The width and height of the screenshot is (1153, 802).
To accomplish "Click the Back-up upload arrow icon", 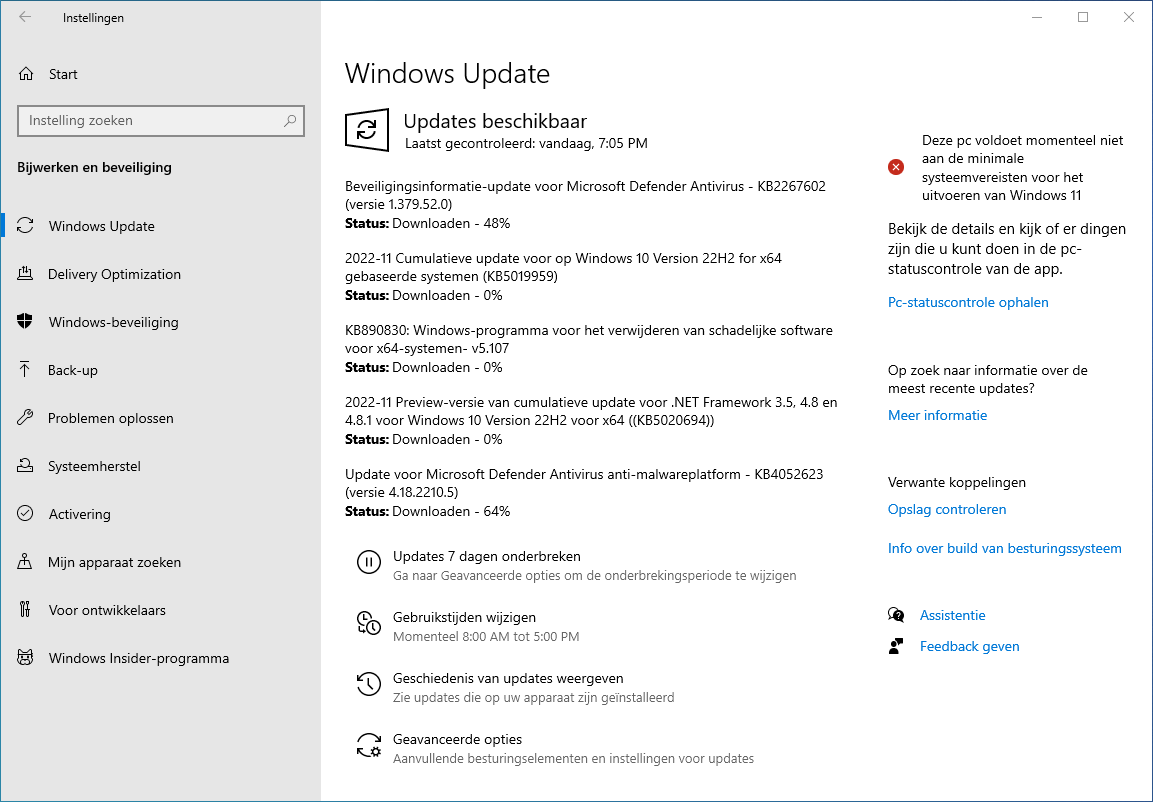I will (26, 370).
